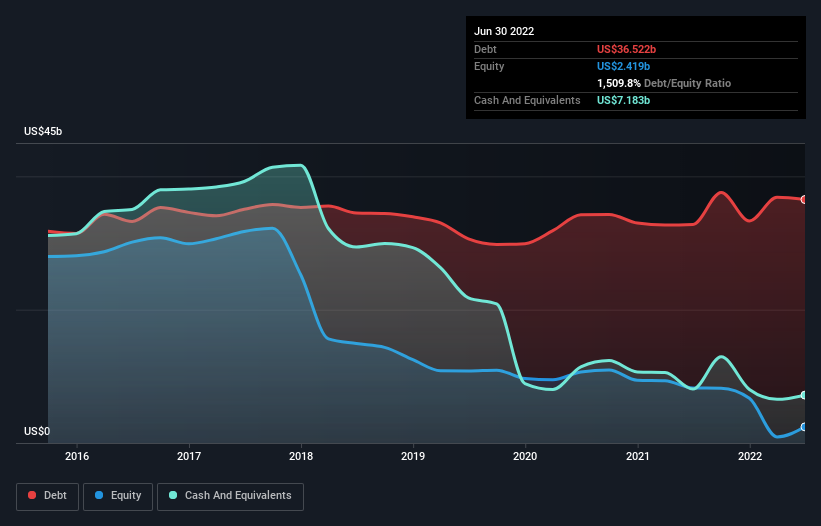Click the red Debt legend dot
Screen dimensions: 821x526
32,495
